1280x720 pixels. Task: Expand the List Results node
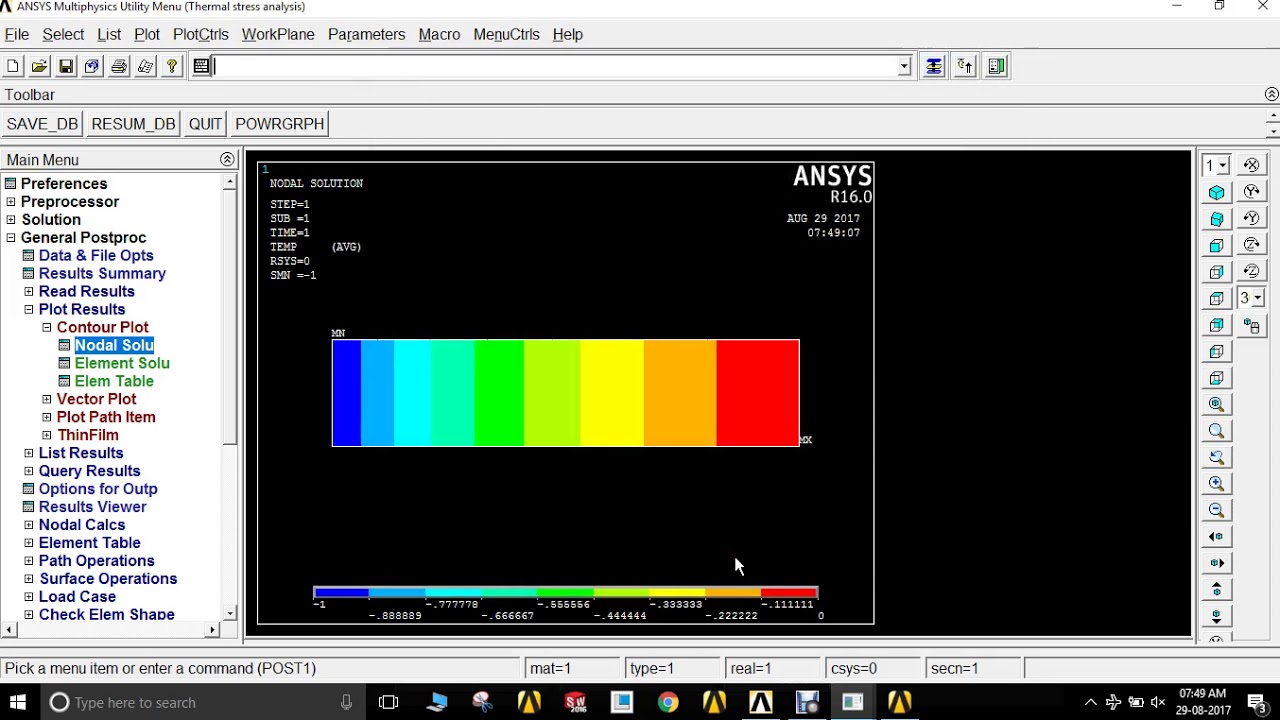pos(29,454)
